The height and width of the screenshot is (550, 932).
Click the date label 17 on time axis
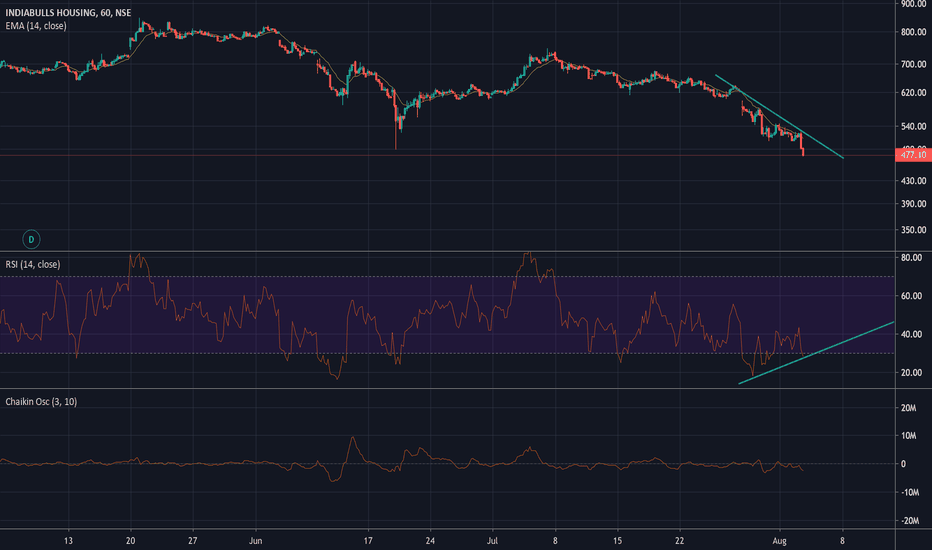(x=368, y=540)
